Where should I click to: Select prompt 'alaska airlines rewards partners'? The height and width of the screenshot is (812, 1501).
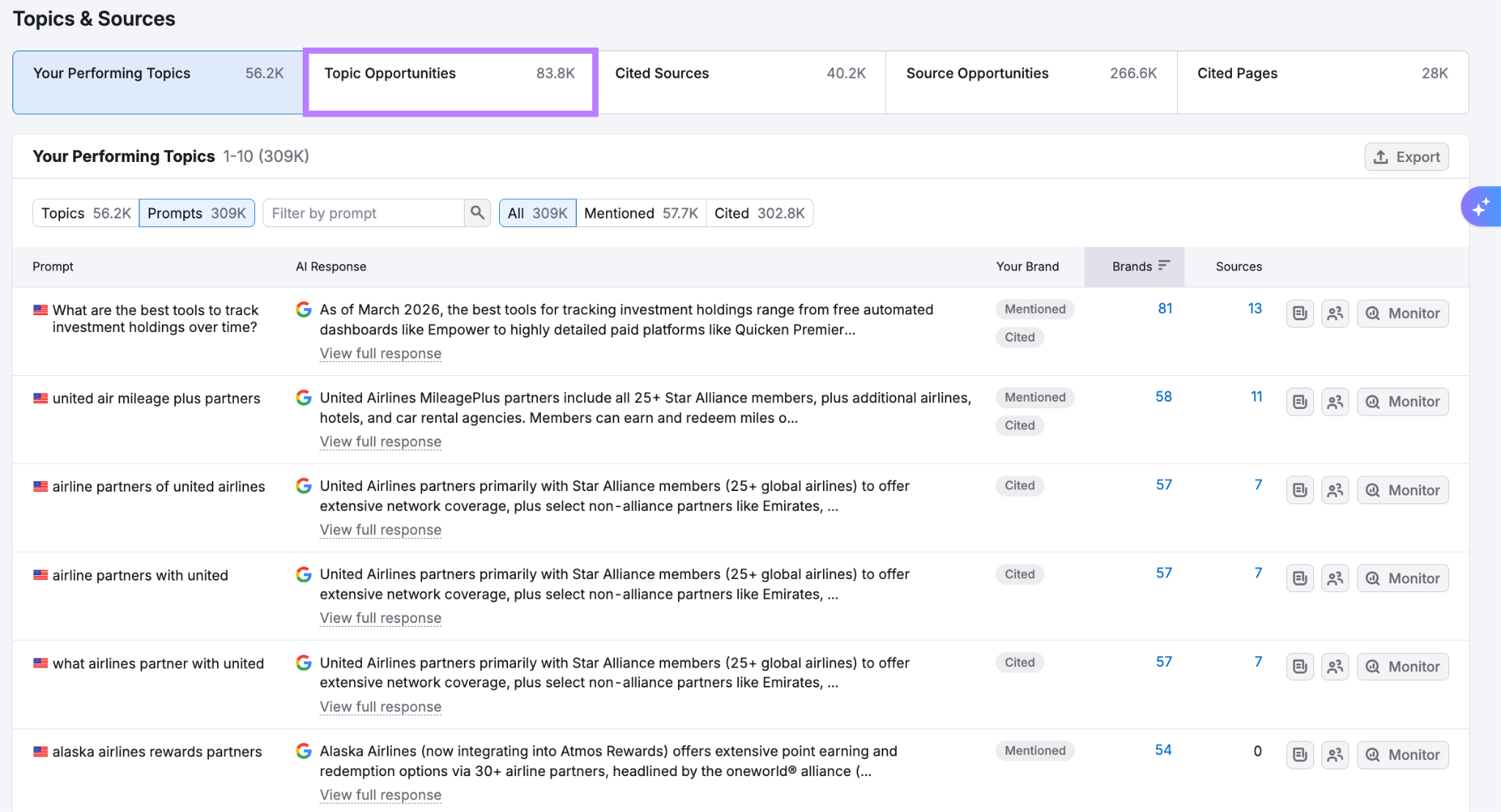(x=157, y=752)
